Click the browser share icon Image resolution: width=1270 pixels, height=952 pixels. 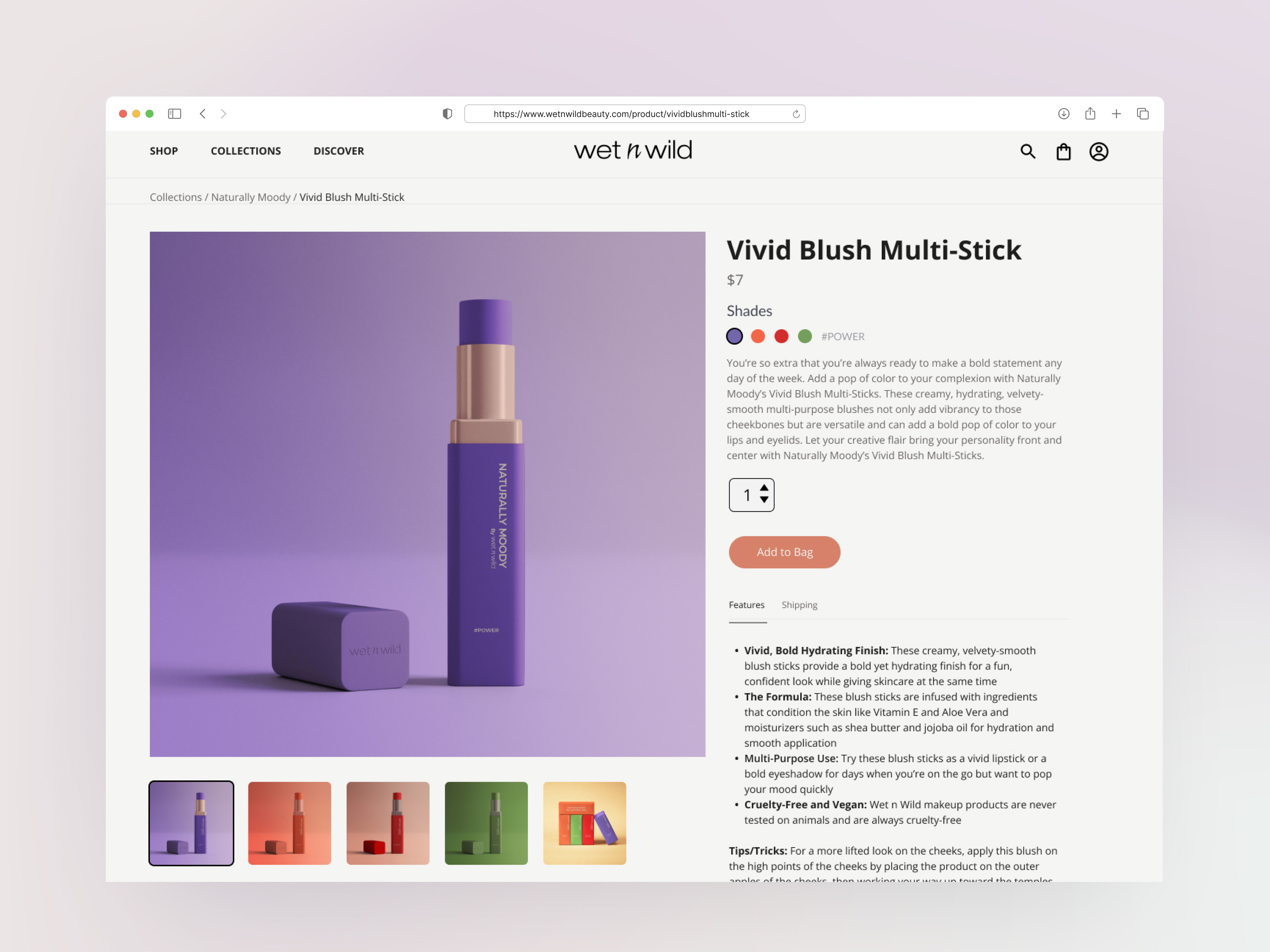pyautogui.click(x=1090, y=113)
